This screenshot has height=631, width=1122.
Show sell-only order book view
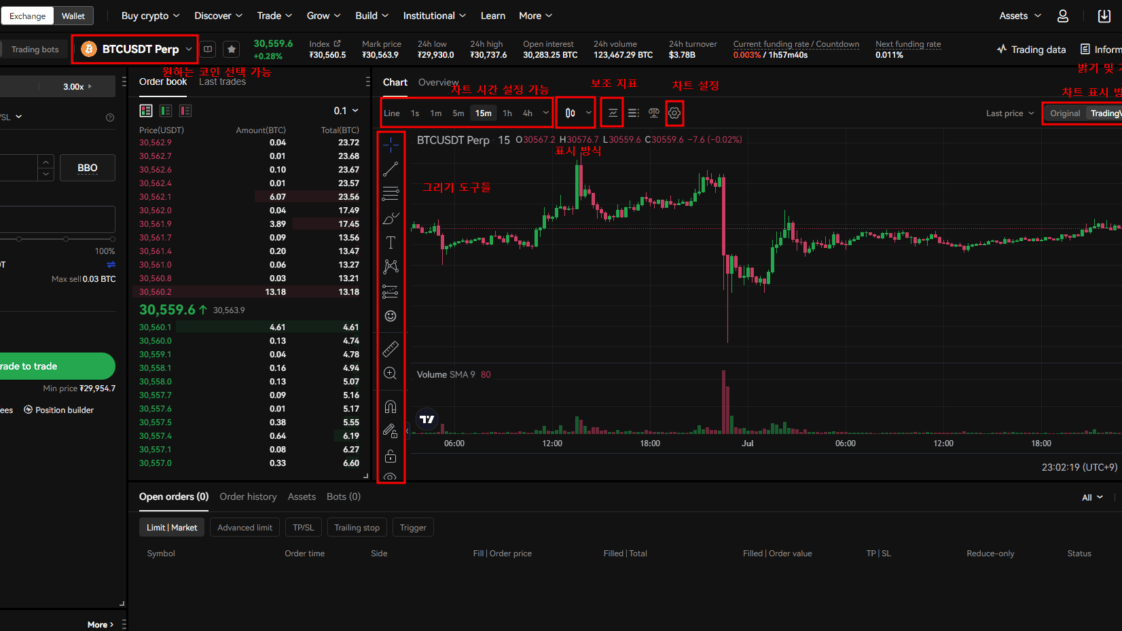point(185,111)
